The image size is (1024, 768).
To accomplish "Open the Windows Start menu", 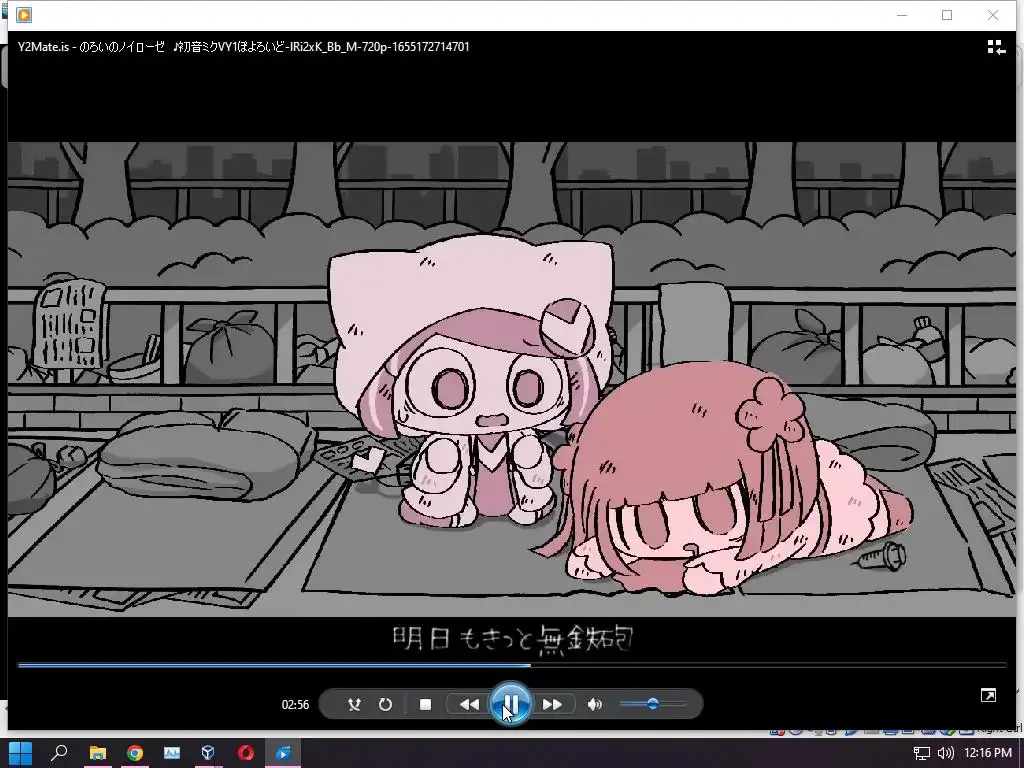I will click(x=20, y=753).
